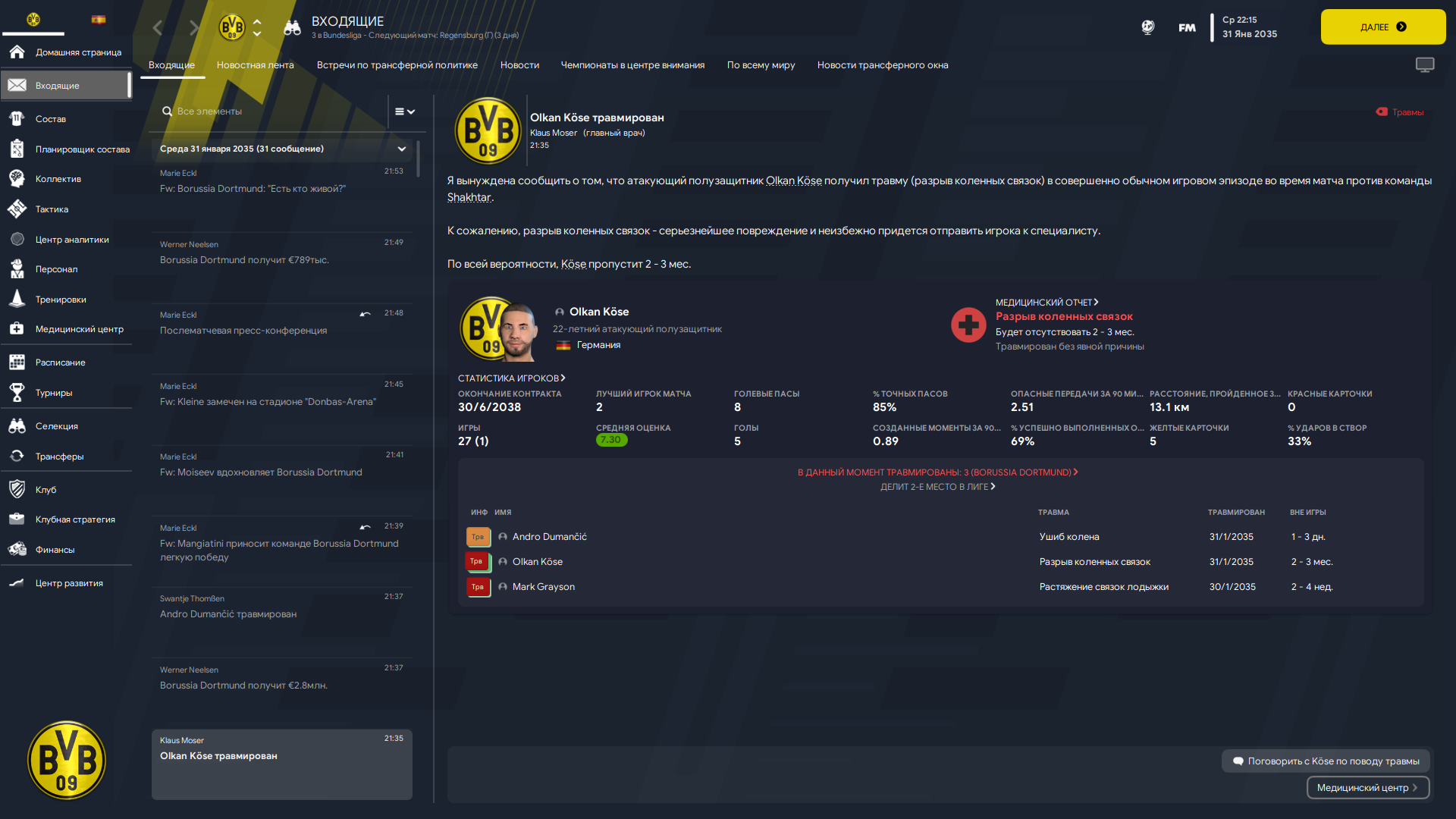This screenshot has height=819, width=1456.
Task: Open the club selector arrows near BVB badge
Action: pyautogui.click(x=257, y=27)
